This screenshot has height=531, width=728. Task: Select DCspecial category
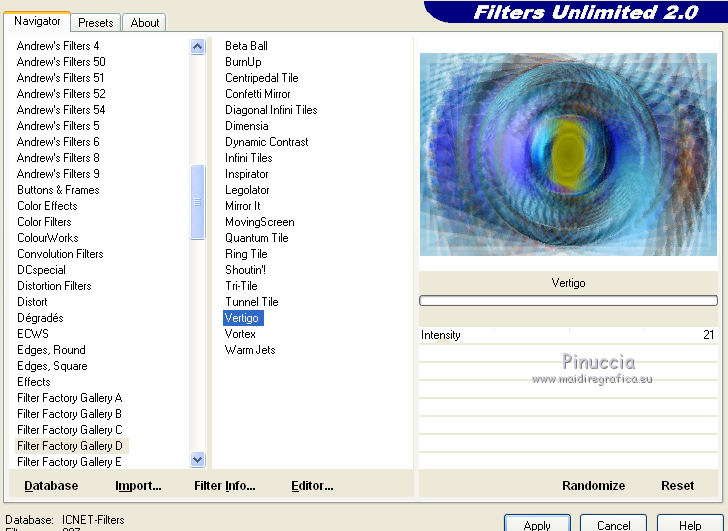(41, 270)
